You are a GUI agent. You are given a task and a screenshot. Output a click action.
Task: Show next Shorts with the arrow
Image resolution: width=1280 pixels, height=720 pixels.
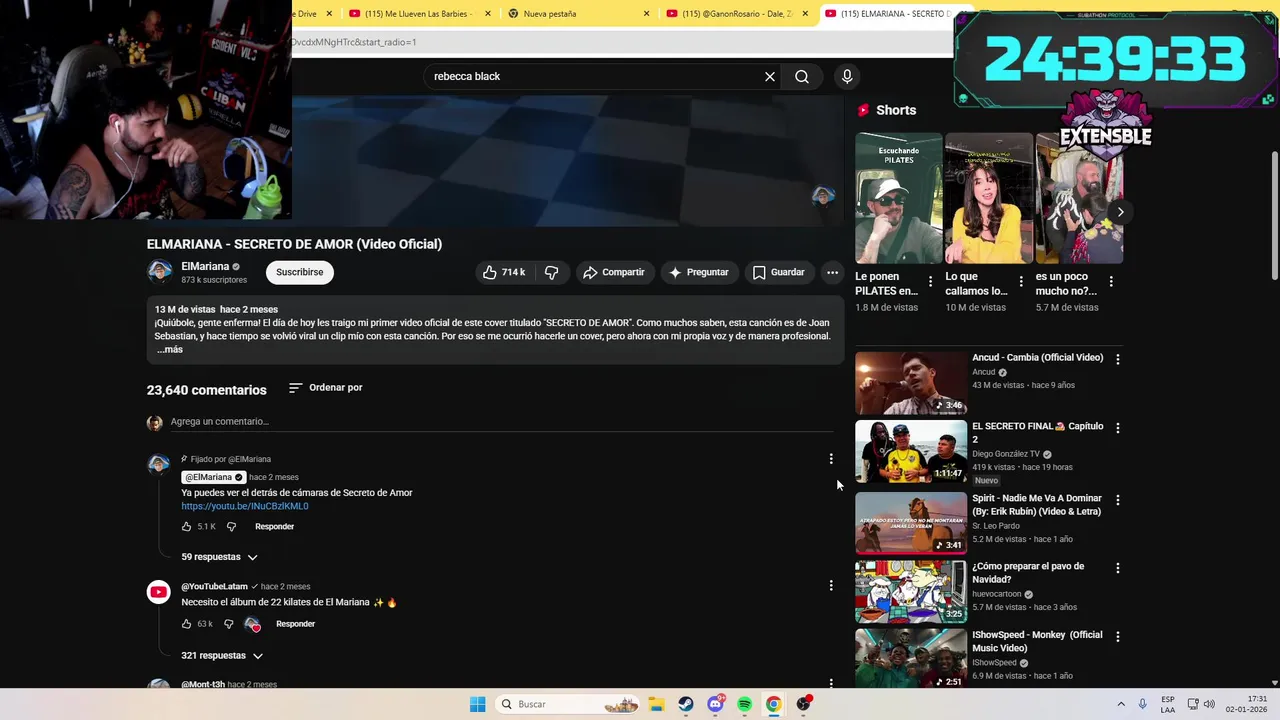[x=1120, y=212]
